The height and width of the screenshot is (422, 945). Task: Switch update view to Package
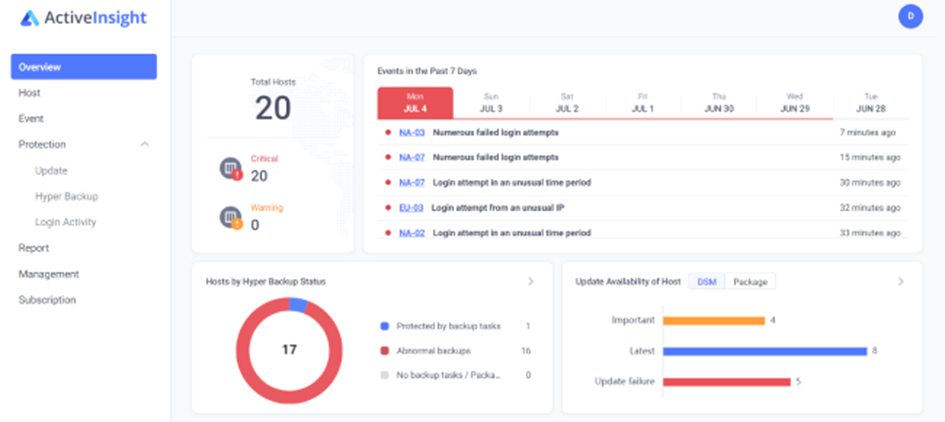(x=750, y=282)
